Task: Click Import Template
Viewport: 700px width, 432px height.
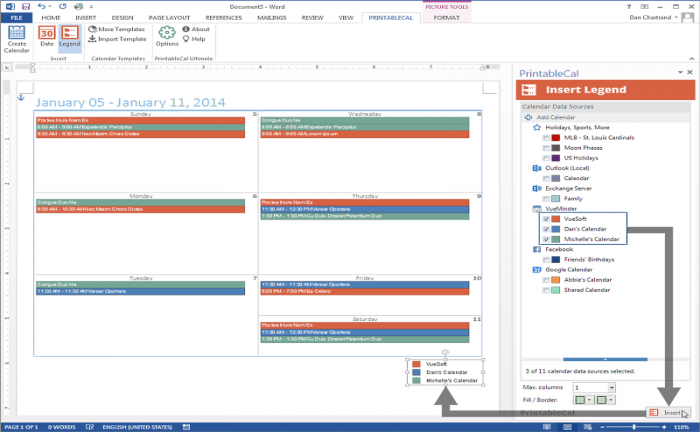Action: coord(117,39)
